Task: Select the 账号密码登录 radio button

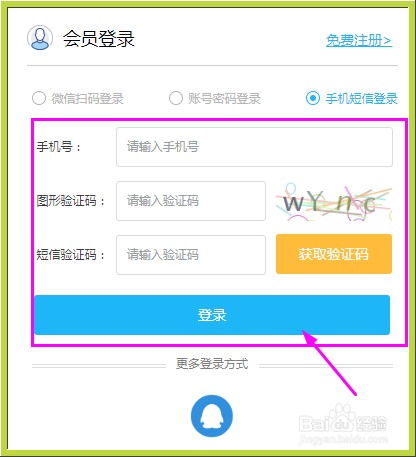Action: point(176,98)
